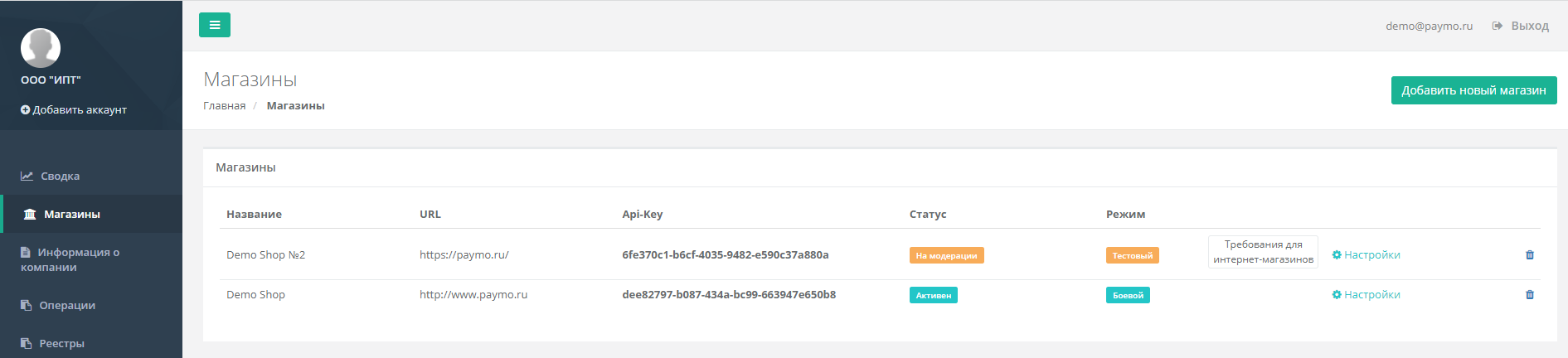Log out via the Выход link

pos(1521,26)
